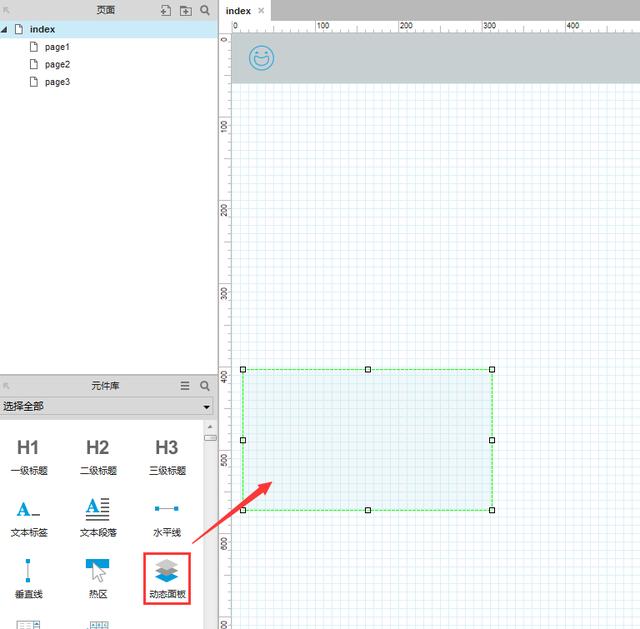The height and width of the screenshot is (629, 640).
Task: Detach the widget library panel via corner arrow
Action: (6, 386)
